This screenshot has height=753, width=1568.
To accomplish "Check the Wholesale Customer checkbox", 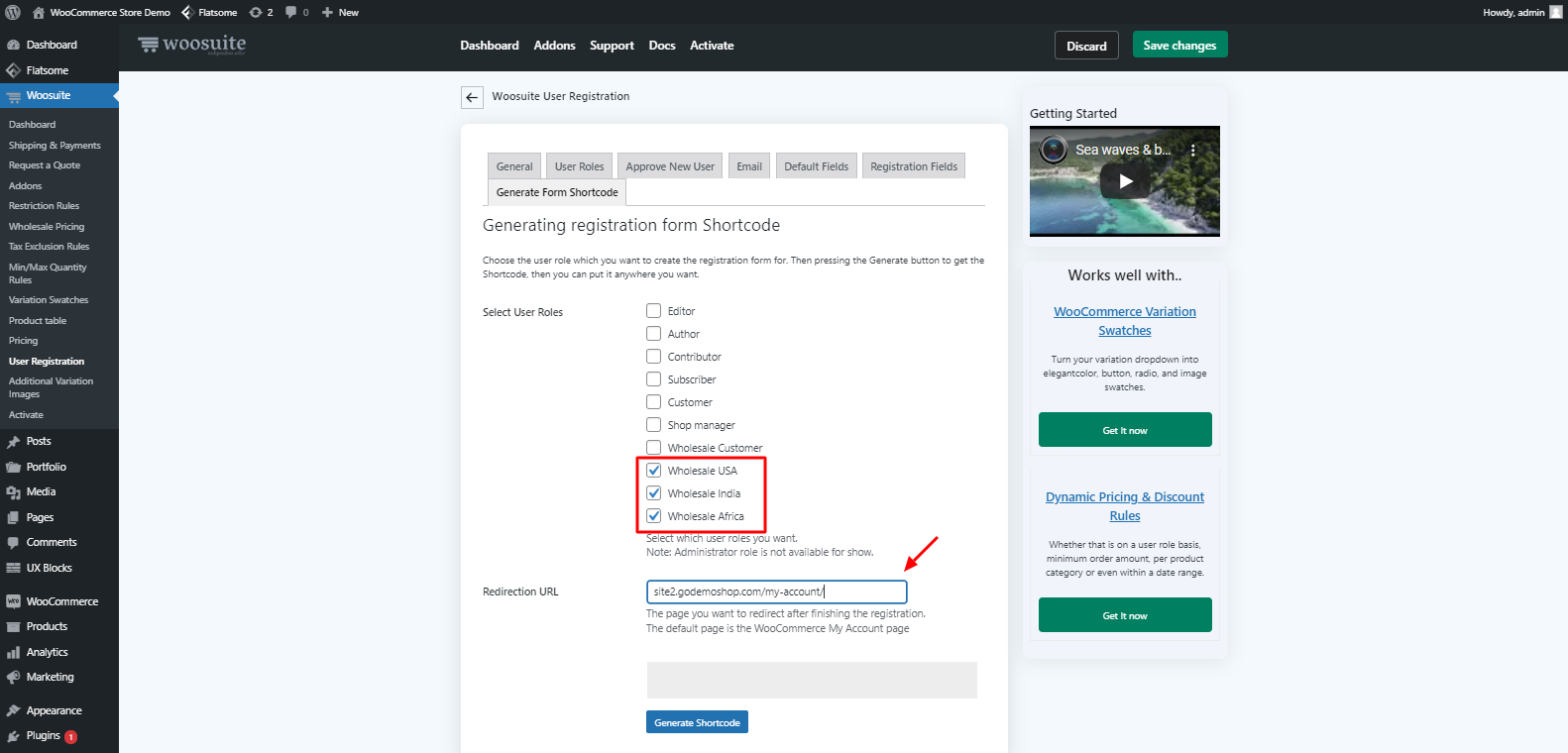I will pos(653,447).
